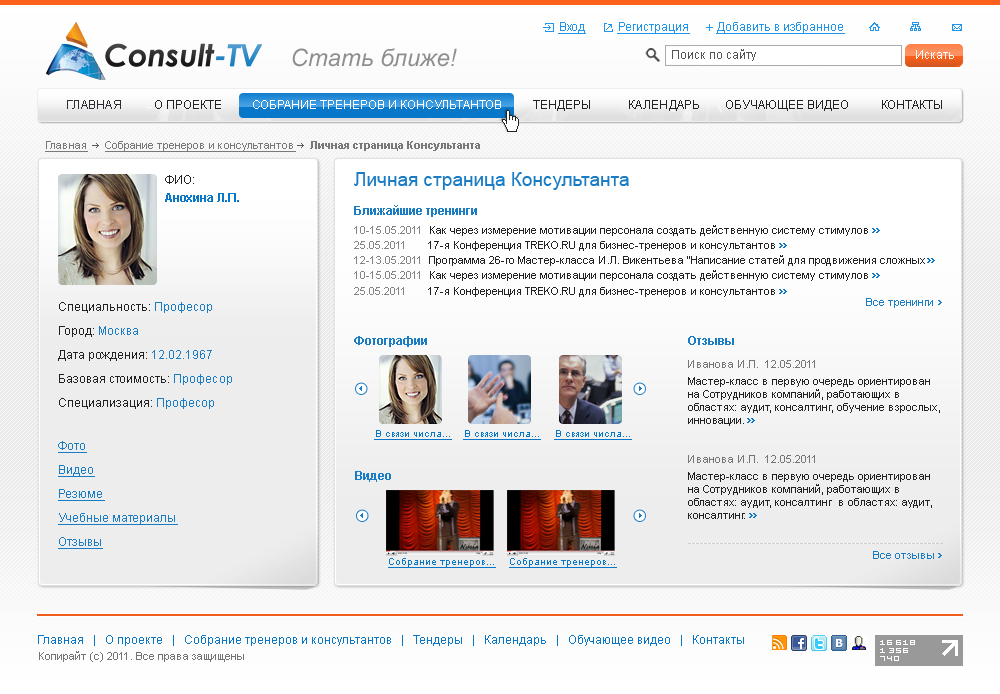Image resolution: width=1000 pixels, height=694 pixels.
Task: Click Собрание тренеров и консультантов breadcrumb link
Action: pyautogui.click(x=199, y=145)
